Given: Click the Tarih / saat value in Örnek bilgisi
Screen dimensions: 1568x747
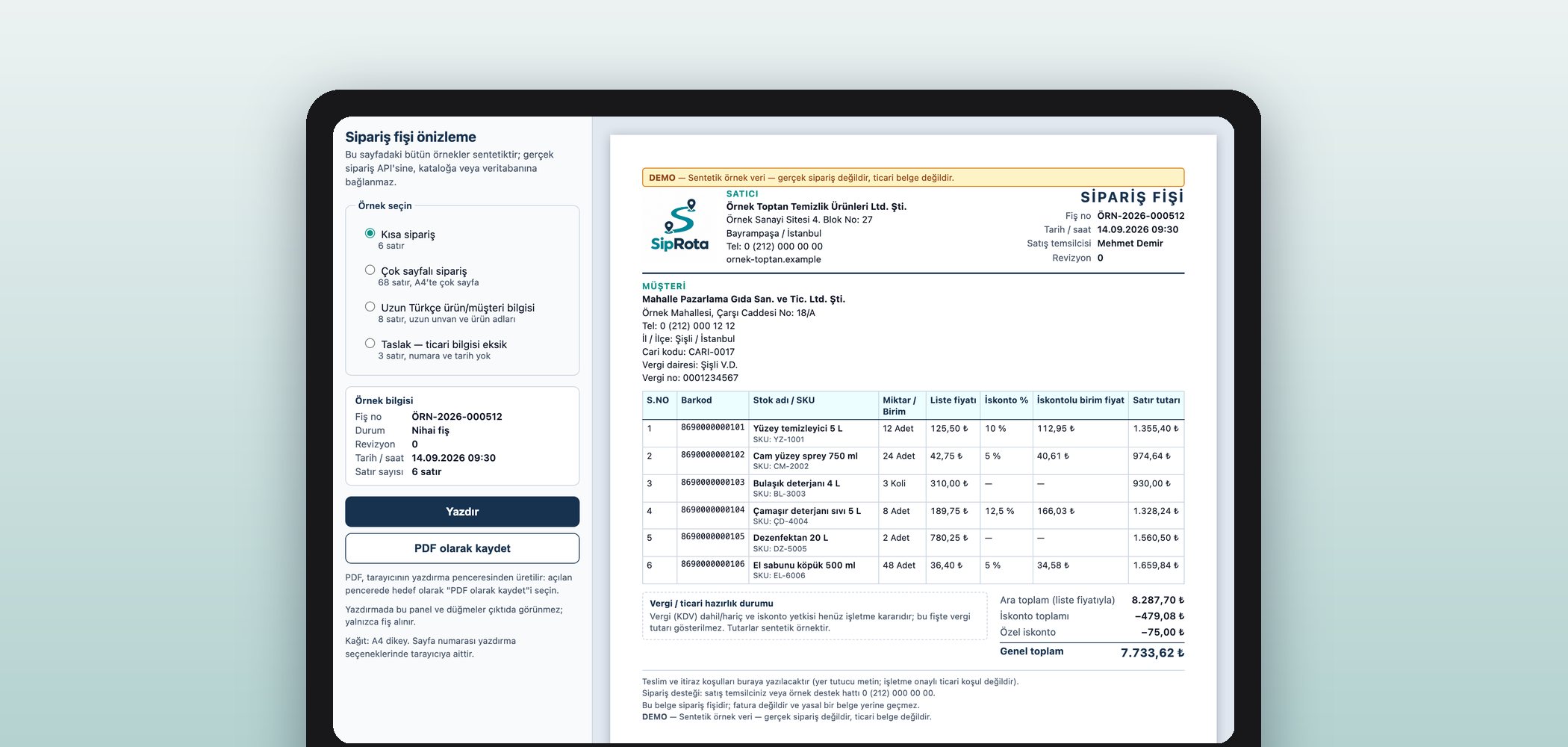Looking at the screenshot, I should tap(453, 458).
